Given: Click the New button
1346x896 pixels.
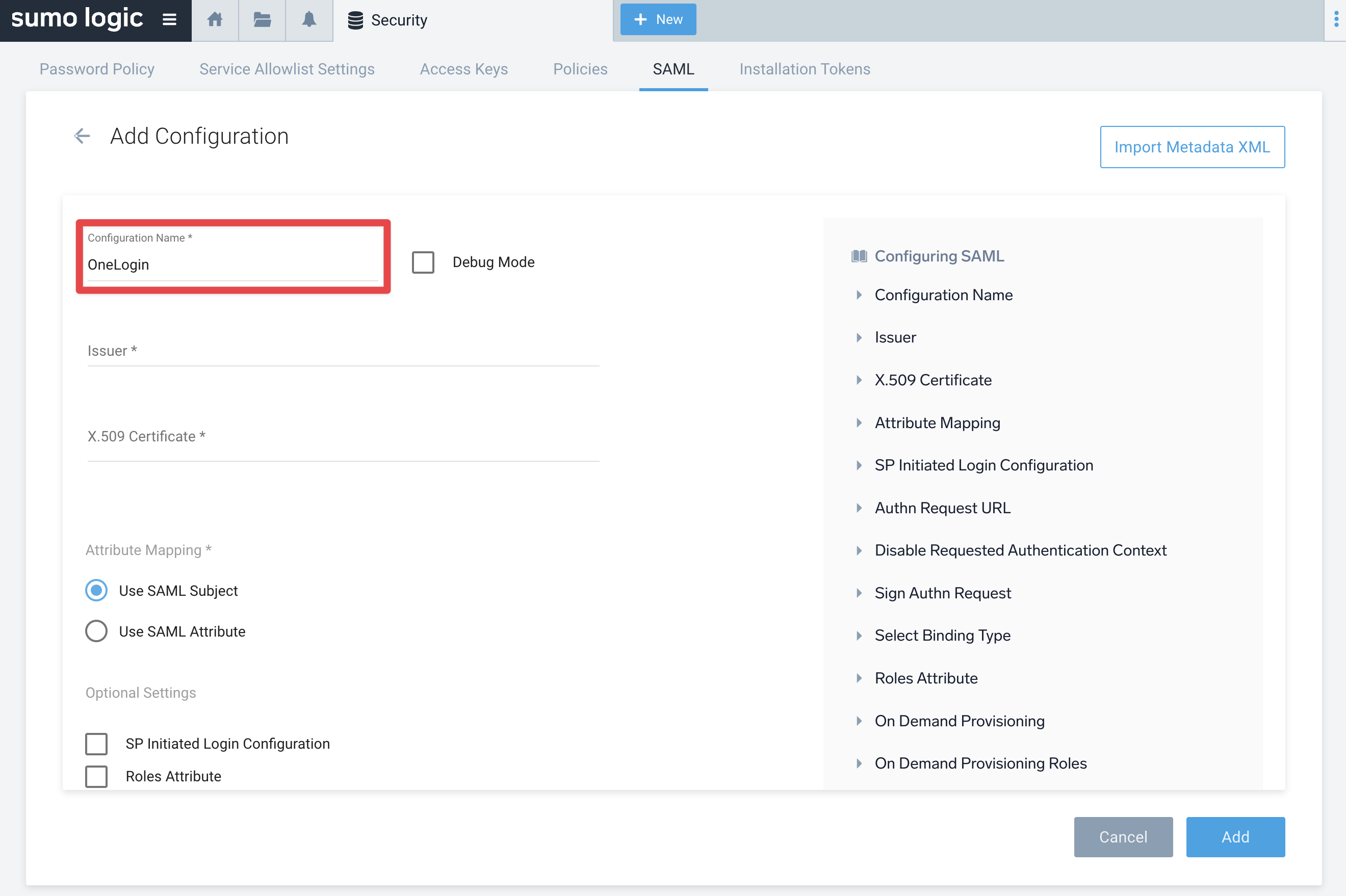Looking at the screenshot, I should pyautogui.click(x=658, y=19).
